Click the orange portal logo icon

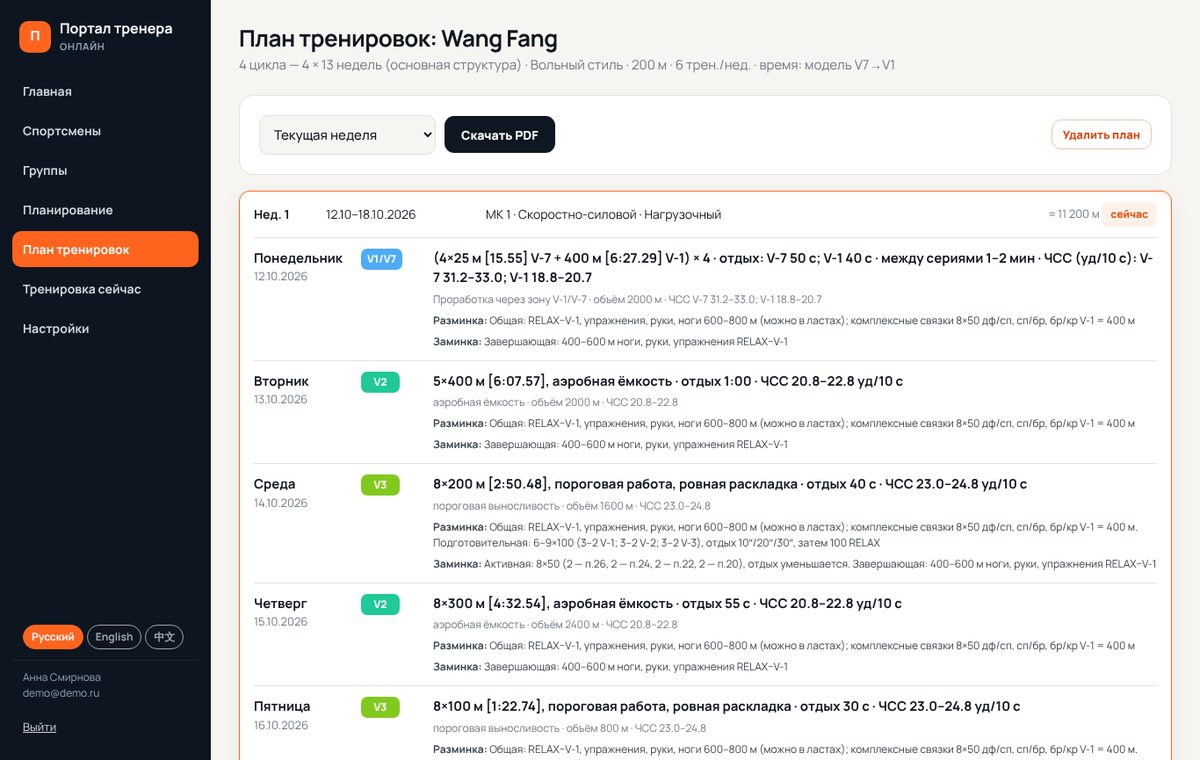[x=35, y=37]
